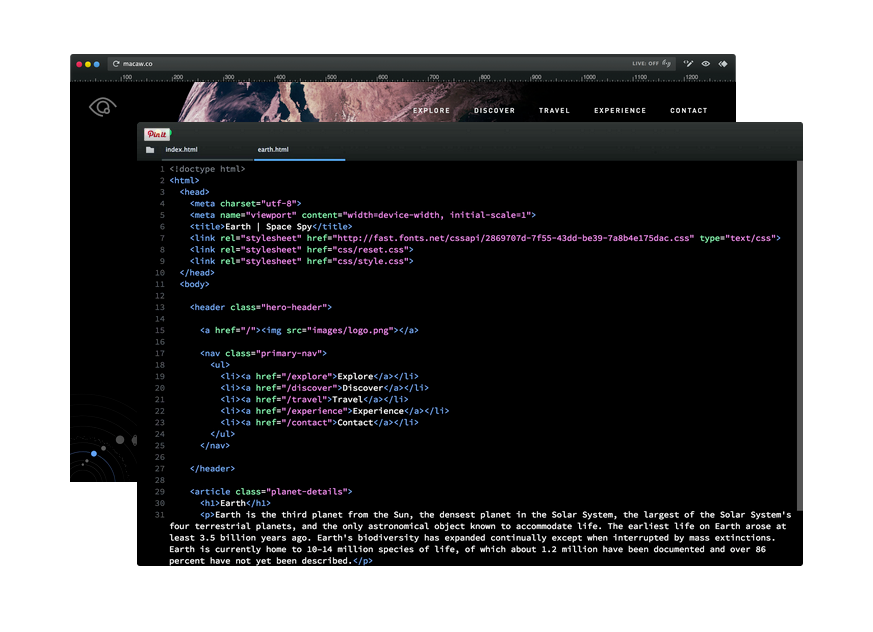Image resolution: width=873 pixels, height=632 pixels.
Task: Click CONTACT in the page navigation
Action: (x=689, y=110)
